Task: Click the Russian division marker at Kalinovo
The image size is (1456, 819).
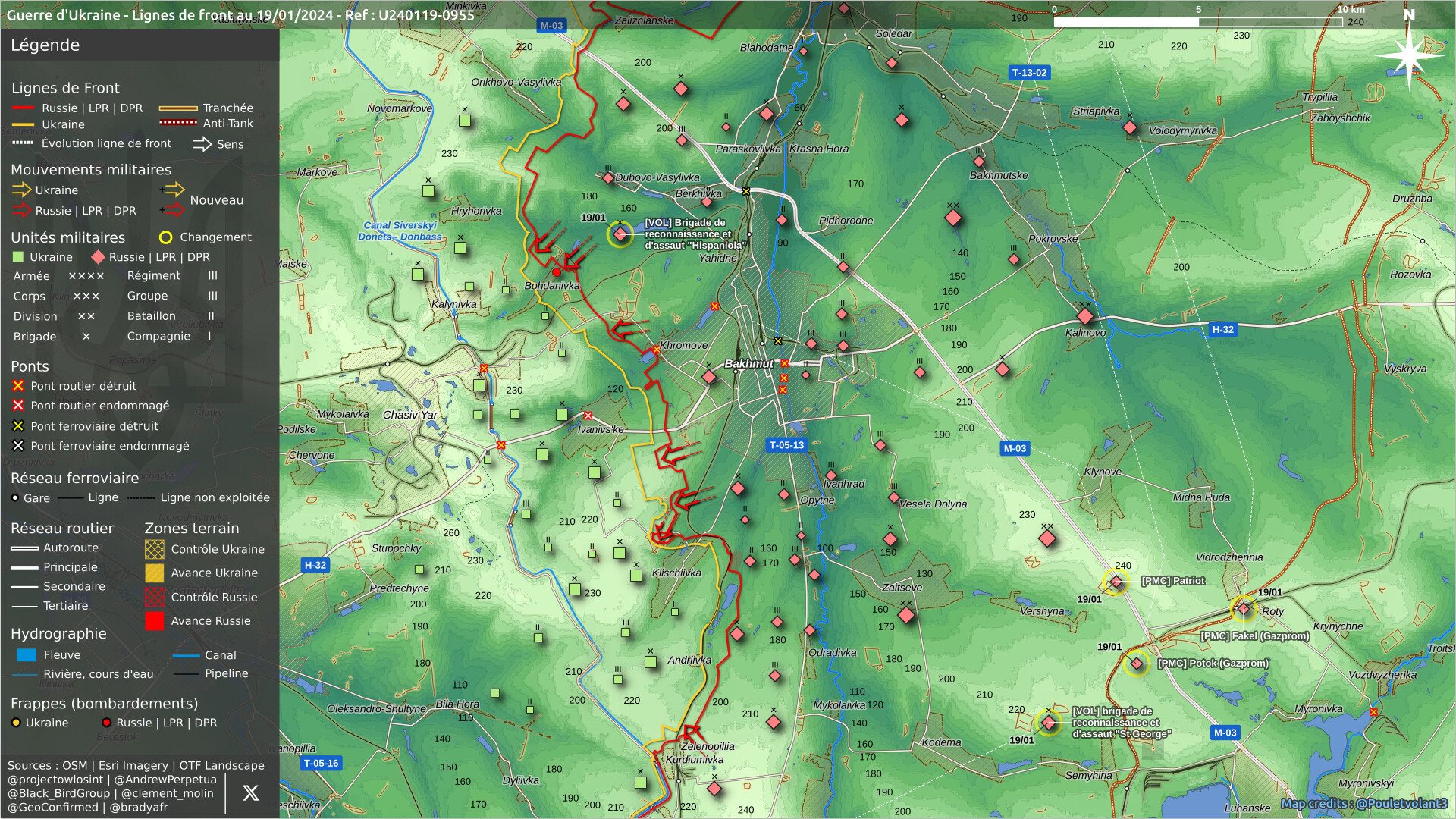Action: coord(1085,316)
